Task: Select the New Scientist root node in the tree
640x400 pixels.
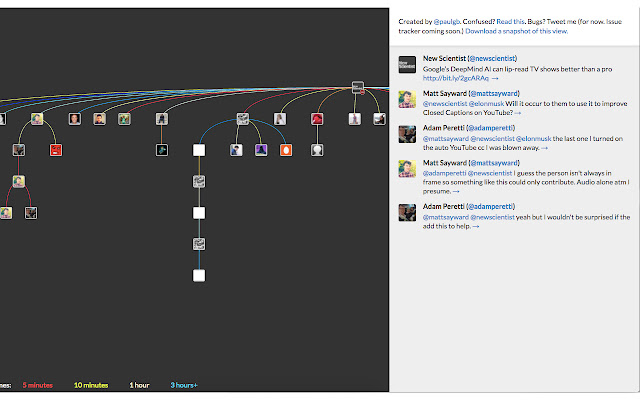Action: click(358, 87)
